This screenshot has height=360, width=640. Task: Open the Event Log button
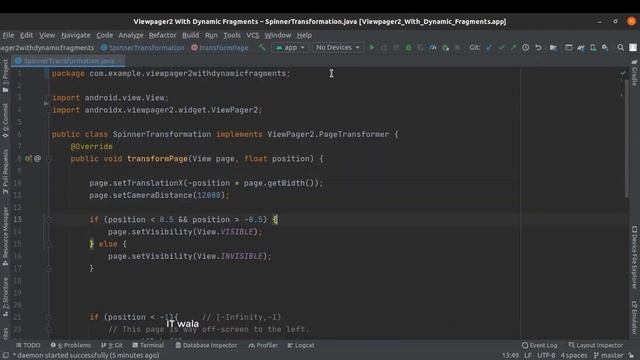click(x=539, y=345)
